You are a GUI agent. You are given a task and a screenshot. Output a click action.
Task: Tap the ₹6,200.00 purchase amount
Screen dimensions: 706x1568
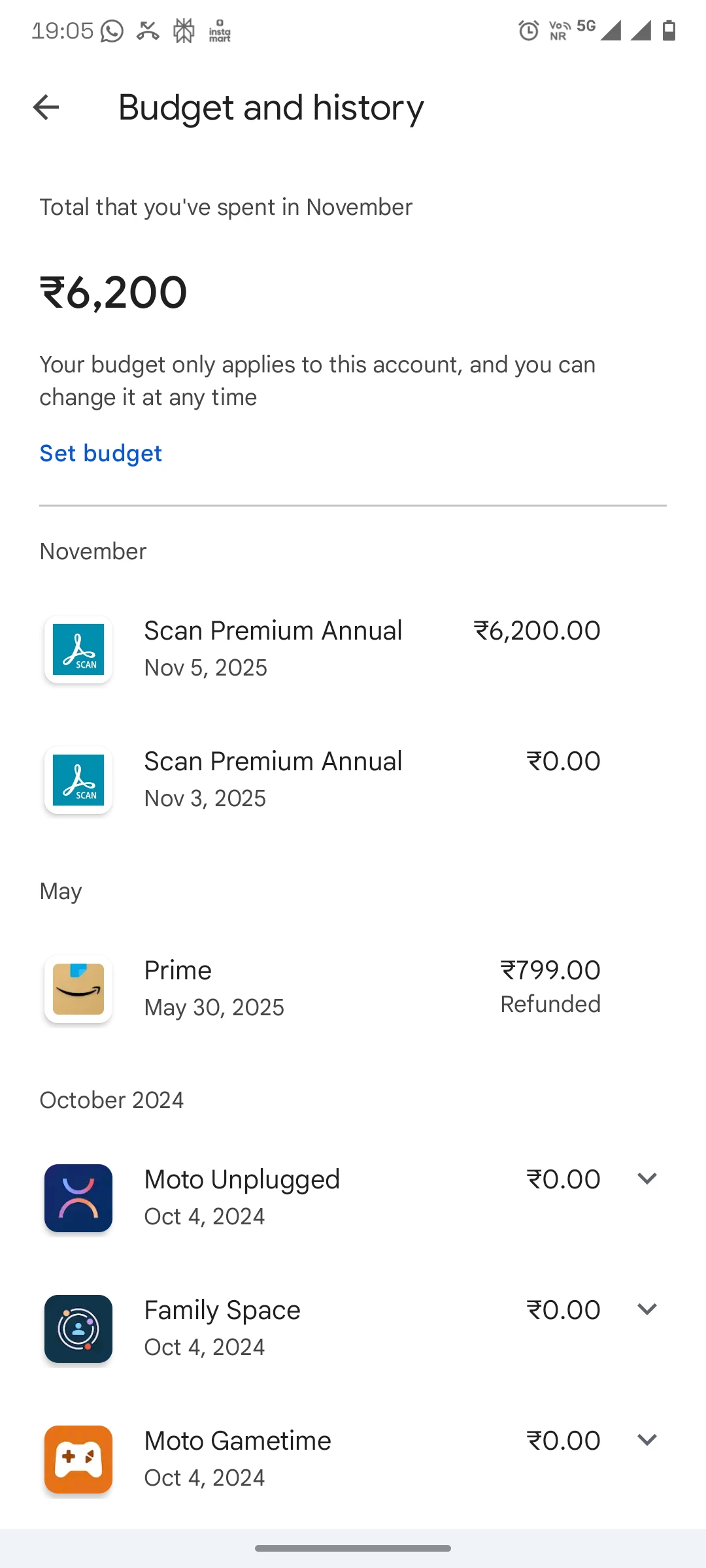point(537,631)
